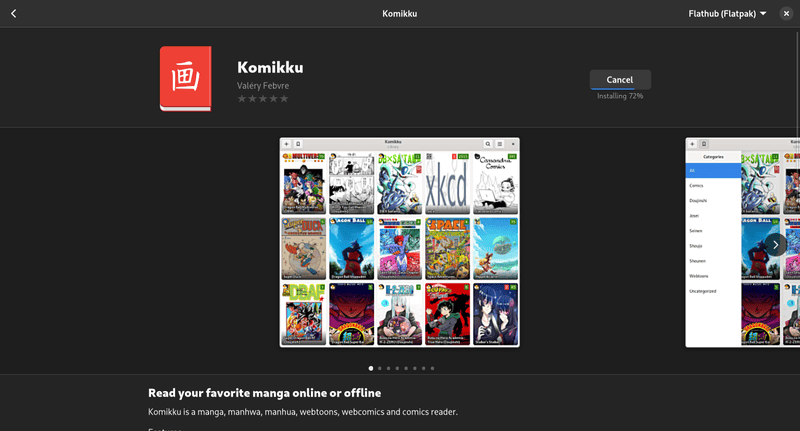Click the first rating star
Viewport: 800px width, 431px height.
[242, 99]
